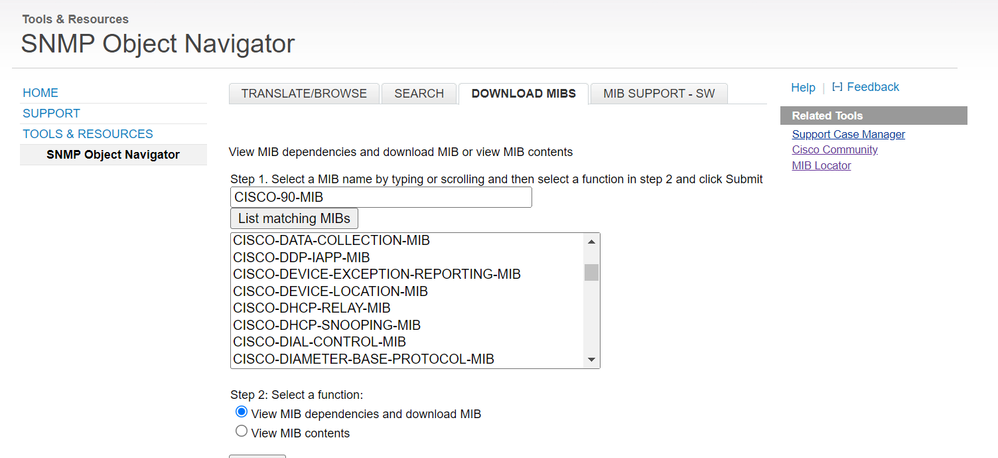Screen dimensions: 998x458
Task: Select CISCO-DHCP-RELAY-MIB in the list
Action: pyautogui.click(x=407, y=308)
